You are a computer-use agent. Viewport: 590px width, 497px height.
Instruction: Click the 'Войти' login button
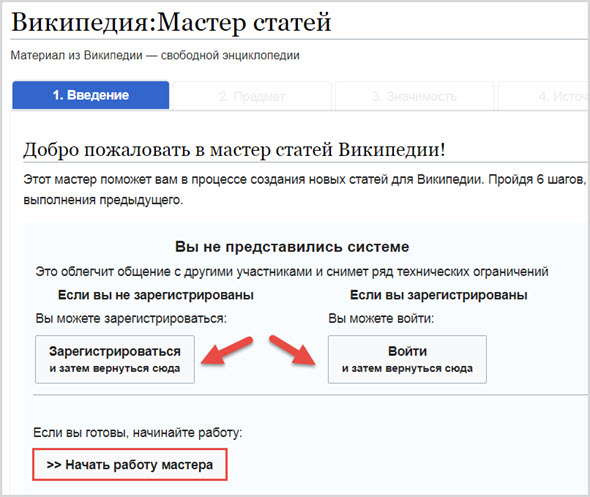coord(407,359)
